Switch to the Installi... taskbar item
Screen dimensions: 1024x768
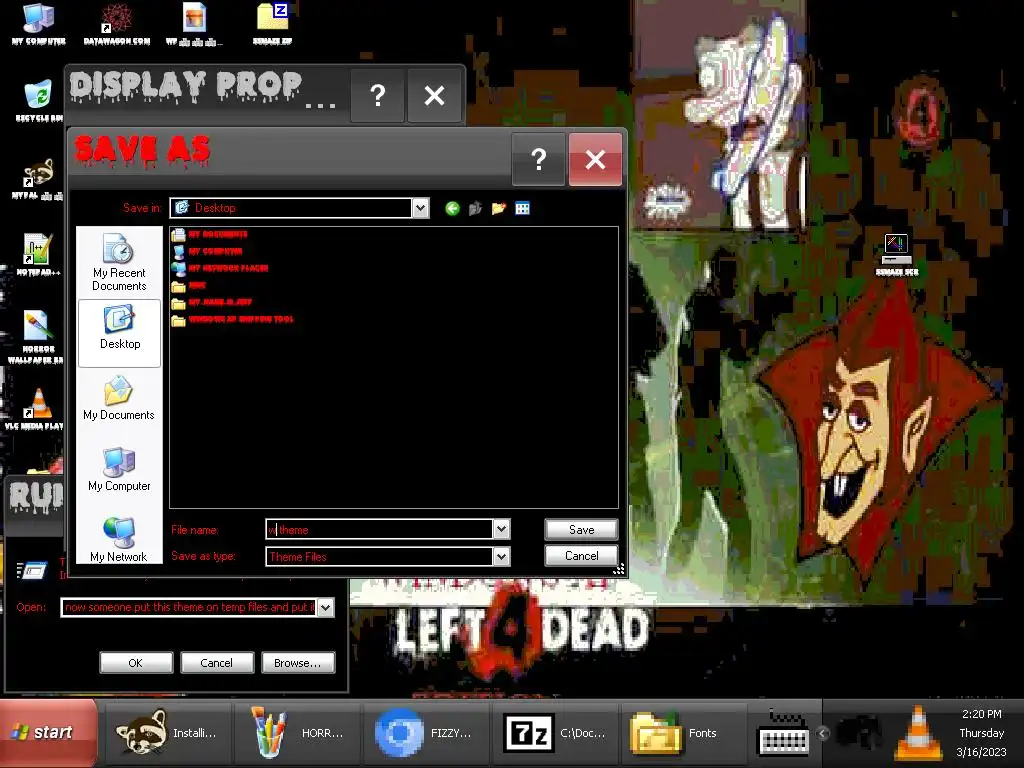168,733
